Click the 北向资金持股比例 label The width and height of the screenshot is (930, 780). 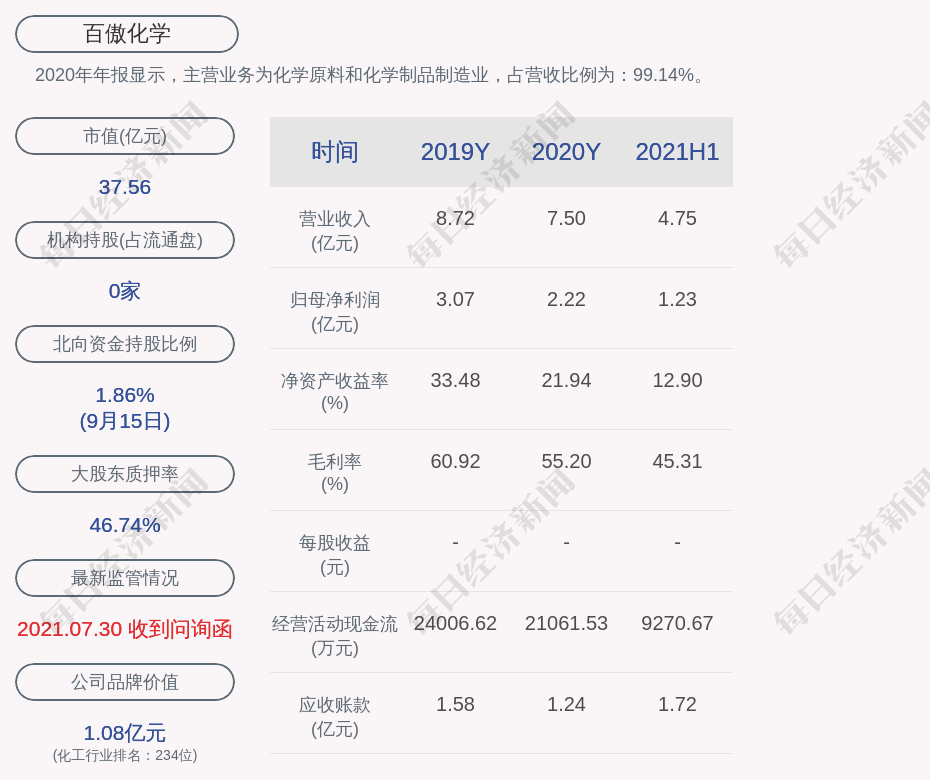(x=125, y=343)
